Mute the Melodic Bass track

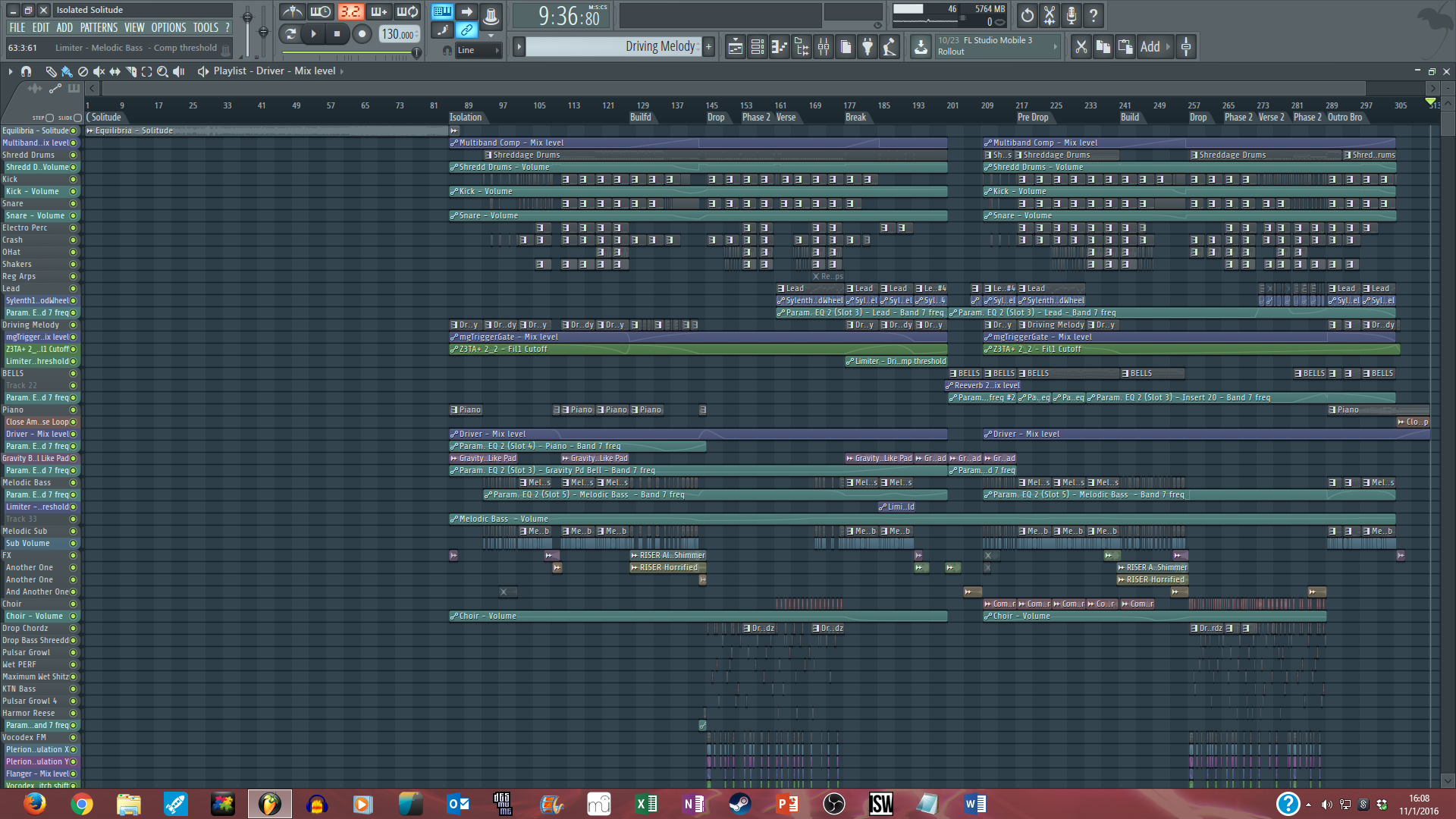click(x=74, y=483)
